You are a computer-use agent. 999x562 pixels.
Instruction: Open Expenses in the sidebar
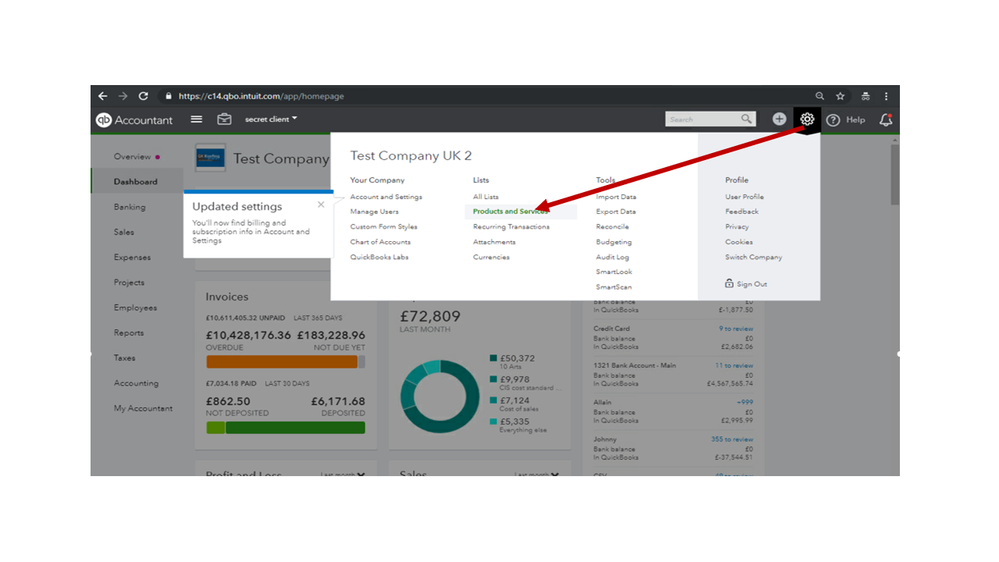tap(133, 257)
